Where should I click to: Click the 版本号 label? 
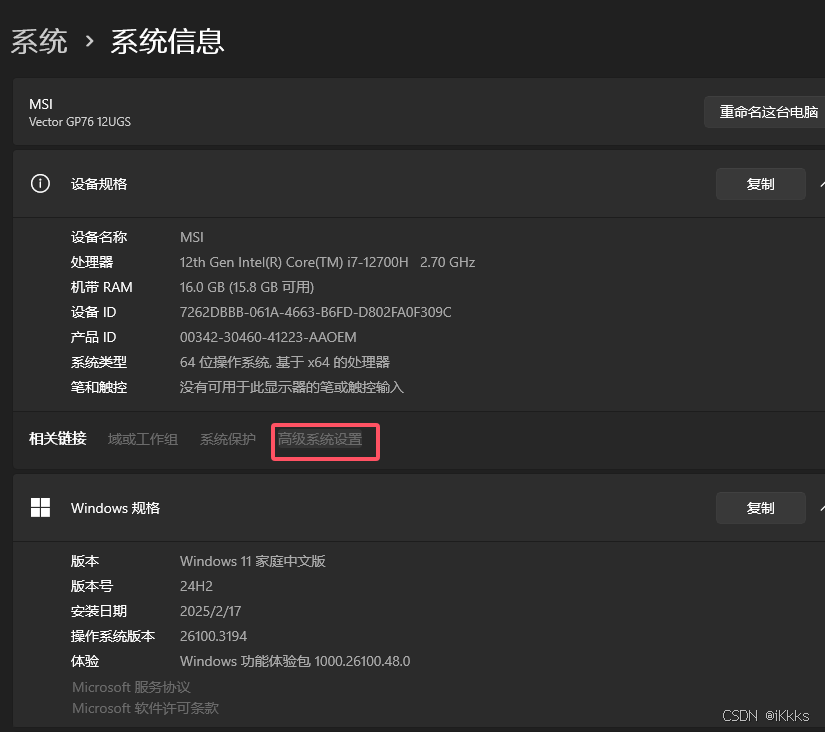point(92,586)
